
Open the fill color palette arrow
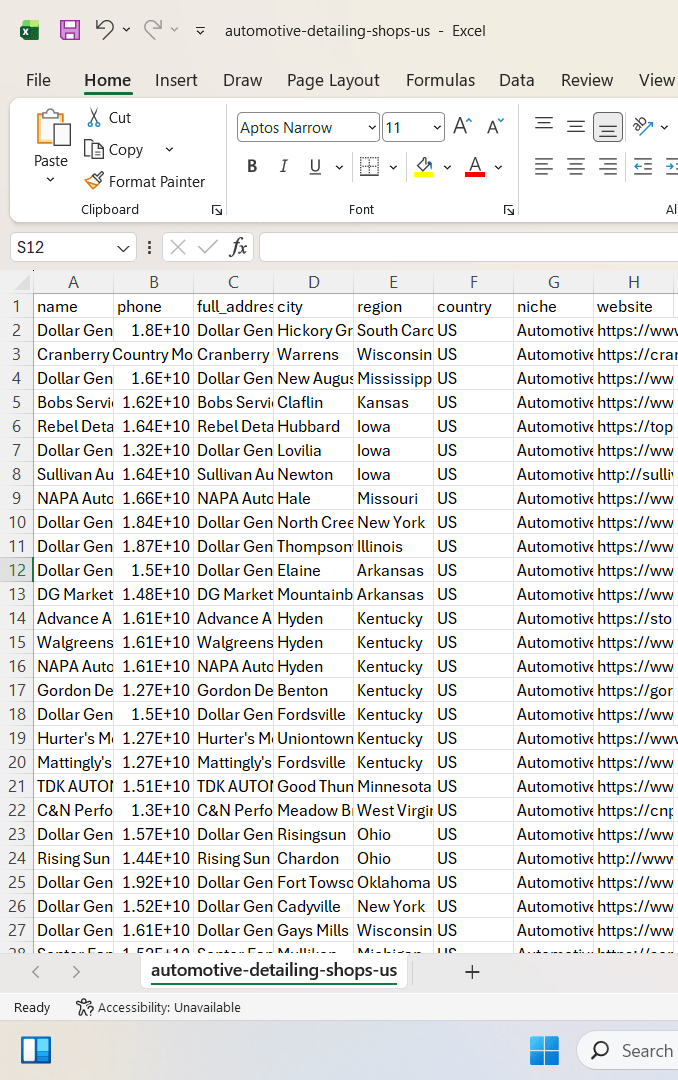coord(447,167)
